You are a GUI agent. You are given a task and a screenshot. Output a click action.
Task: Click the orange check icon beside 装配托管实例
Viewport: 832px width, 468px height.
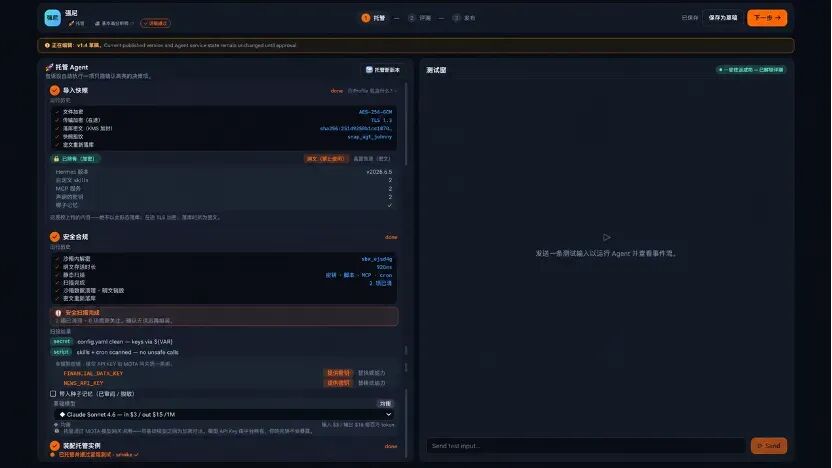(55, 446)
